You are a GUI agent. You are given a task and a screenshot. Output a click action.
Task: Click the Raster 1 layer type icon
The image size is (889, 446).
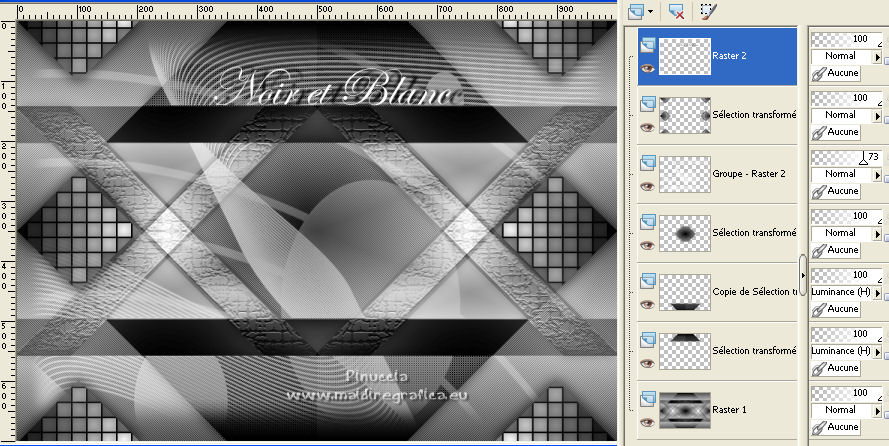click(x=647, y=399)
